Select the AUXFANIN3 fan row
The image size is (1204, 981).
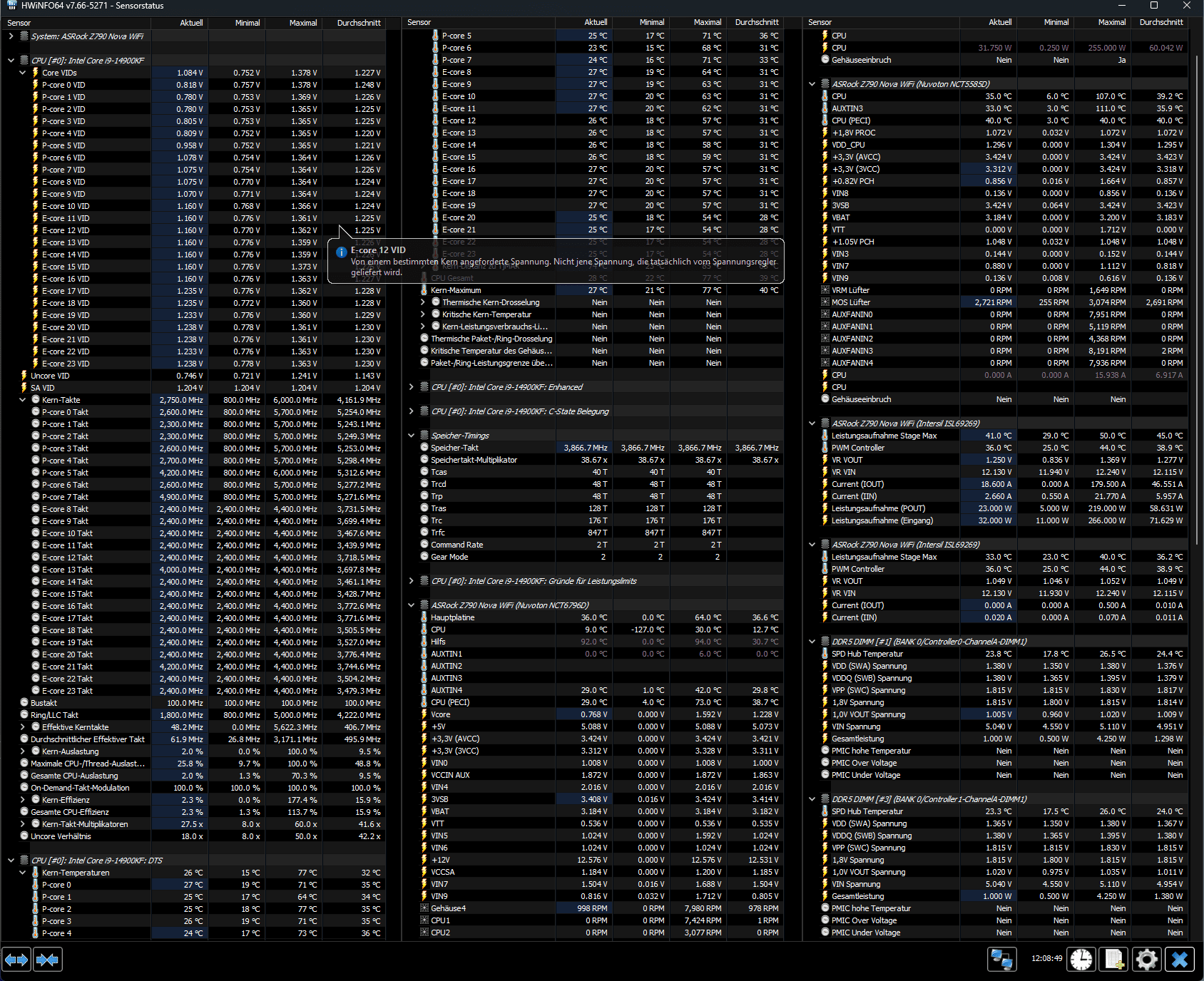(996, 351)
